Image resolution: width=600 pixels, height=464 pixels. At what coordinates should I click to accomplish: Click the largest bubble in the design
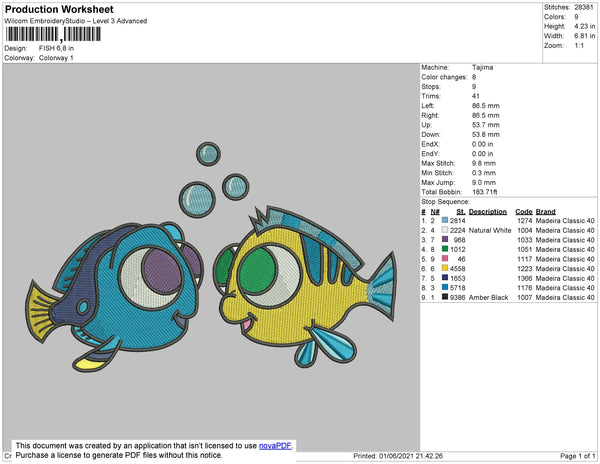[197, 200]
